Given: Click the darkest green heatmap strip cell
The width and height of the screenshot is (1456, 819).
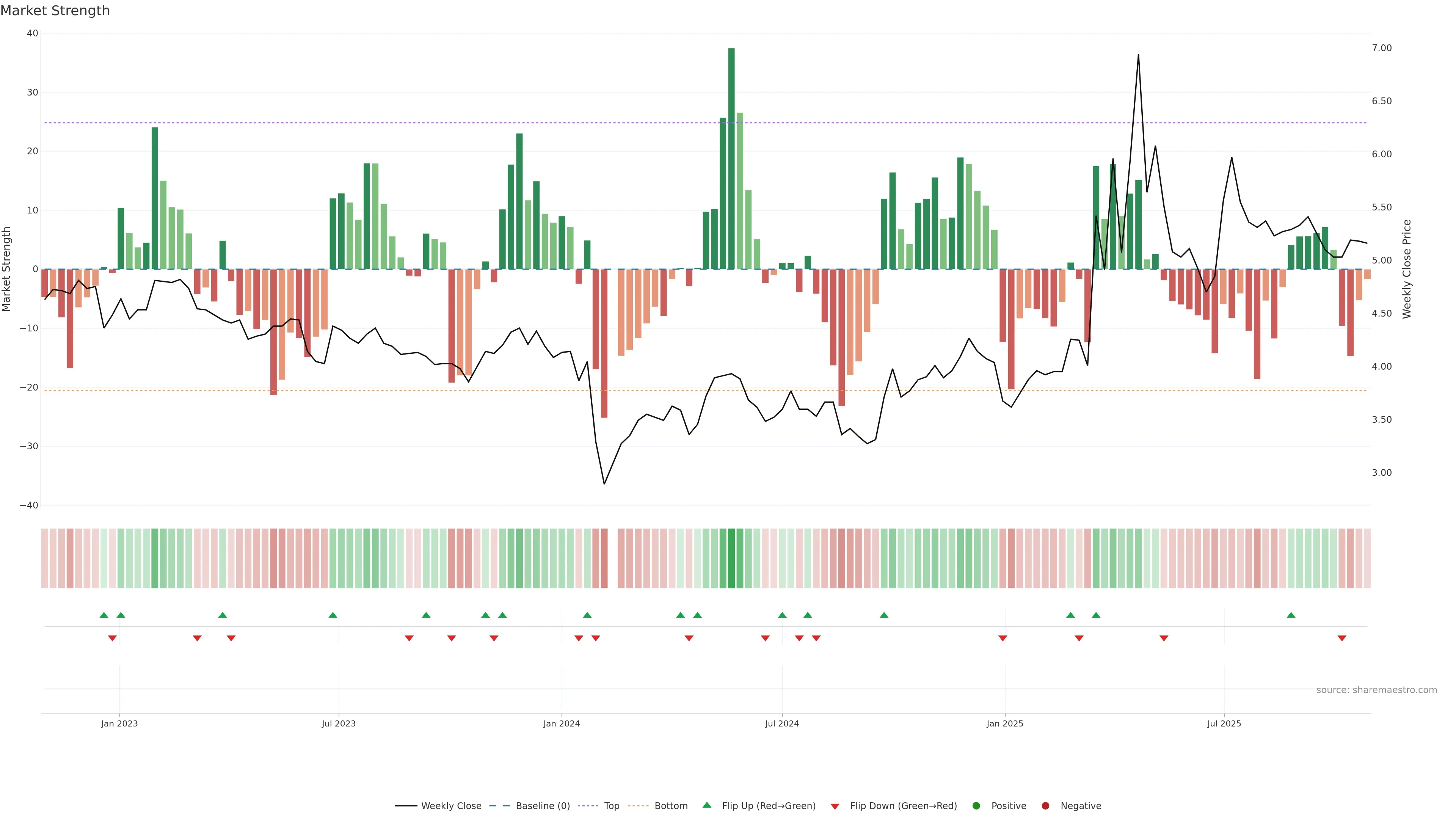Looking at the screenshot, I should 731,558.
